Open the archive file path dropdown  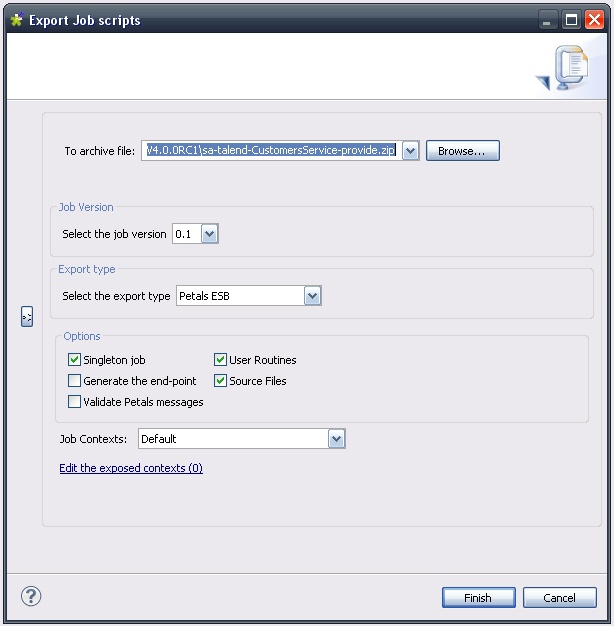pos(410,151)
